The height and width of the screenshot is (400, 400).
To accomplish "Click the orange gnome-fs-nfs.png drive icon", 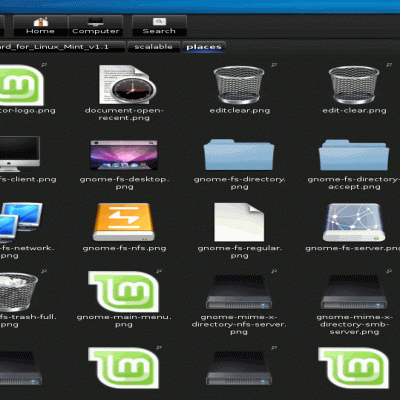I will (124, 222).
